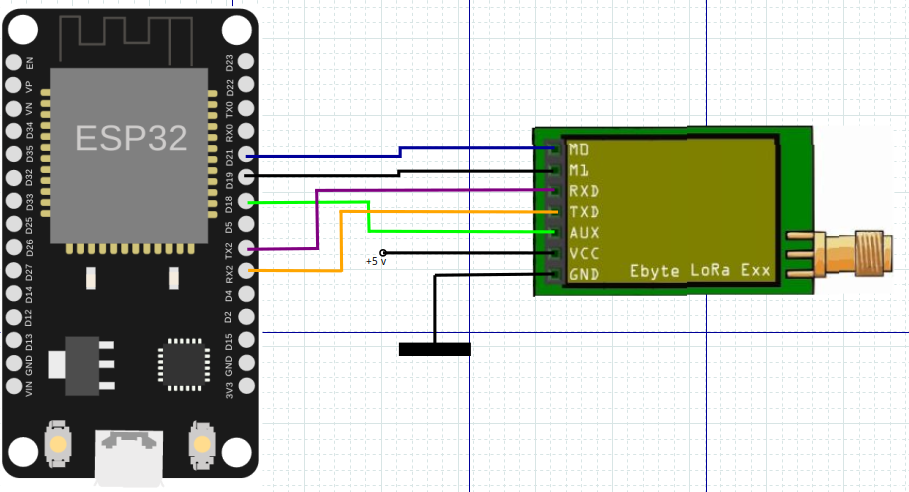
Task: Click the micro USB port on the ESP32
Action: click(x=129, y=458)
